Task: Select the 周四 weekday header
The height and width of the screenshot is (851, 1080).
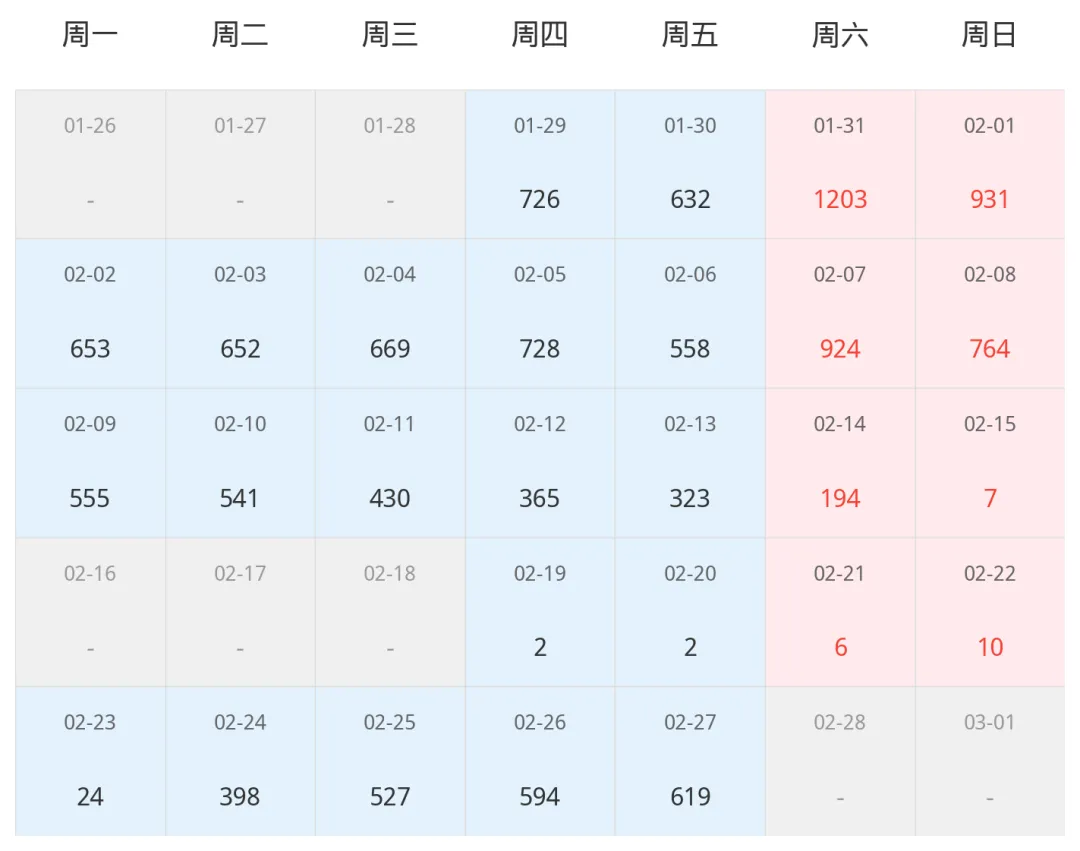Action: [x=540, y=34]
